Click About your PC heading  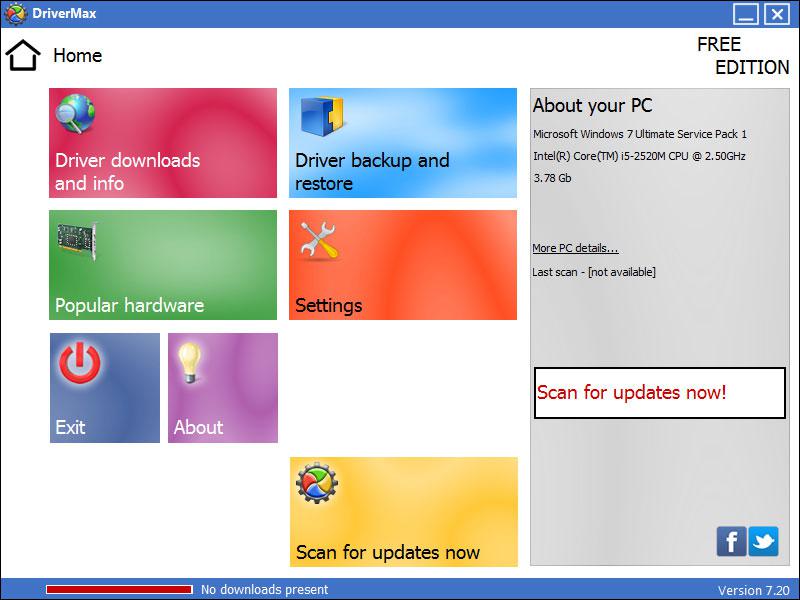point(593,105)
